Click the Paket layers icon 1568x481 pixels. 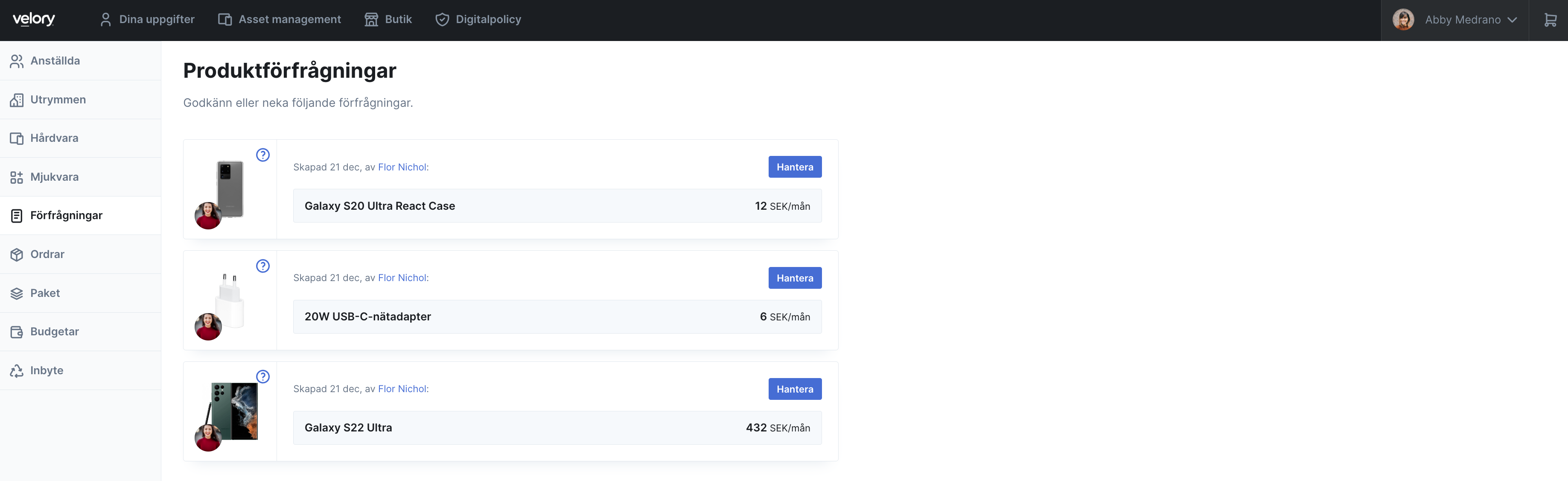pyautogui.click(x=17, y=293)
